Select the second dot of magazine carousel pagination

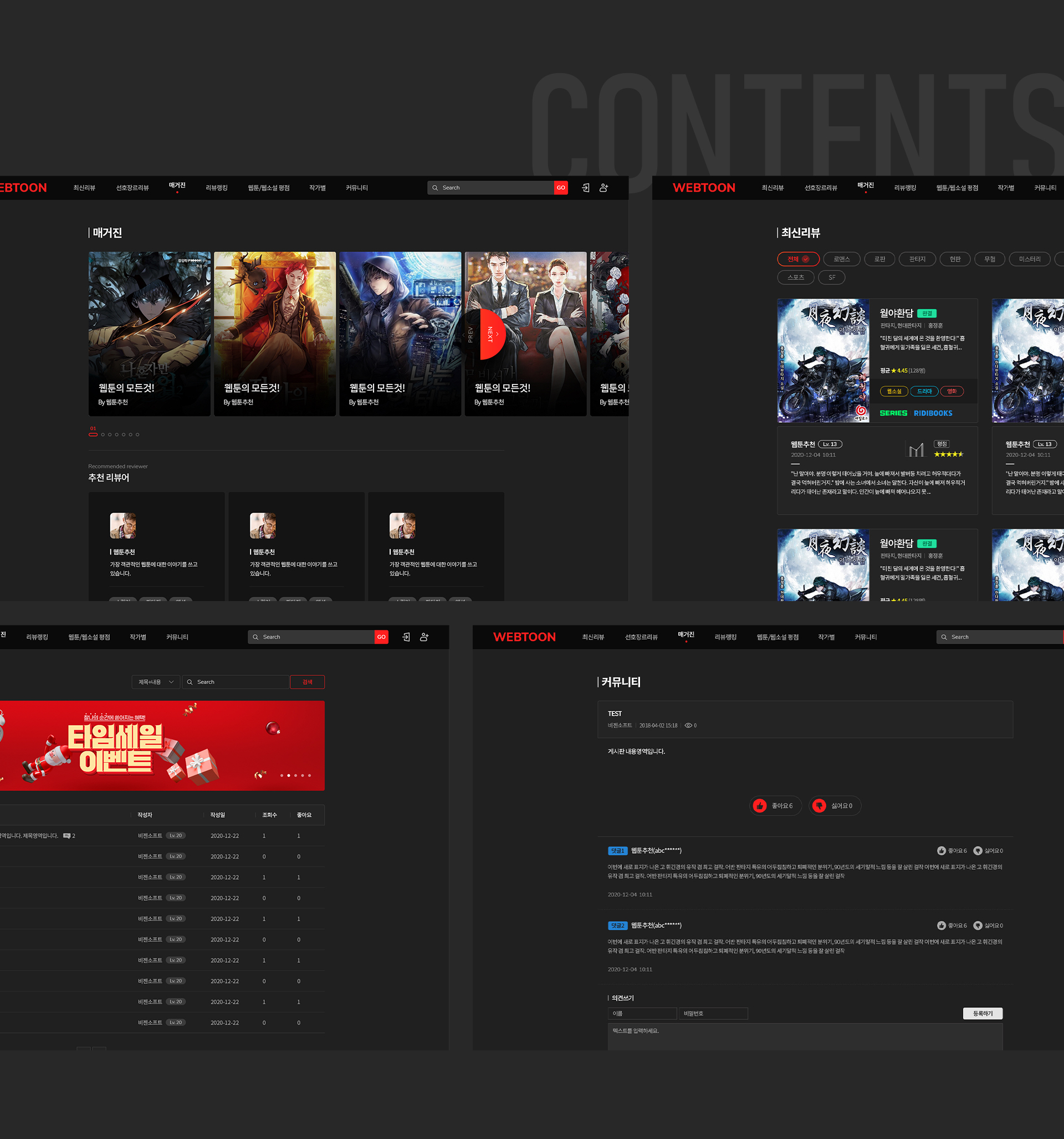pyautogui.click(x=103, y=434)
